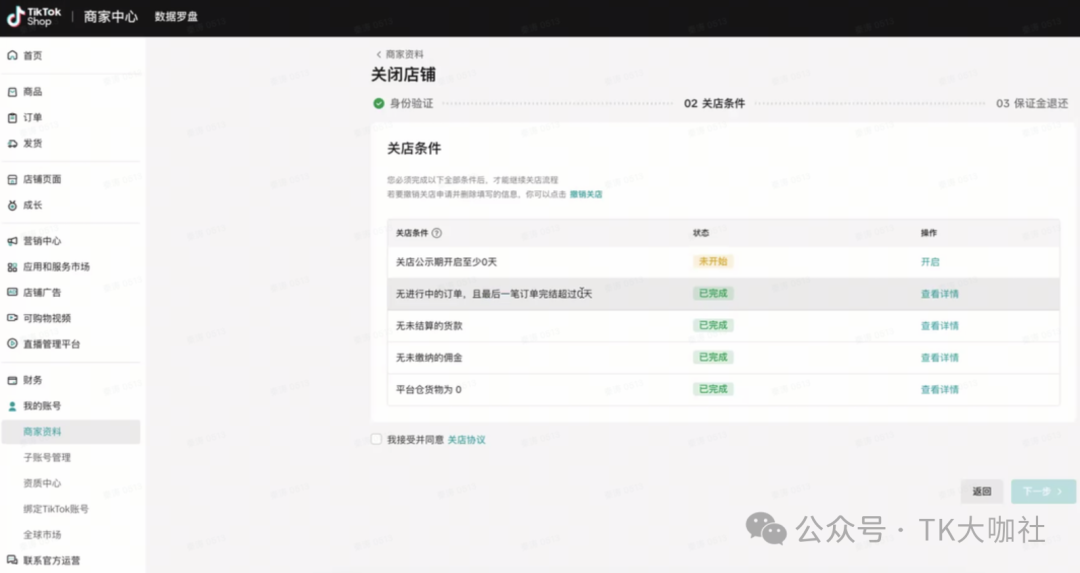Click 撤销关店 link to cancel closure
This screenshot has width=1080, height=573.
click(x=586, y=195)
